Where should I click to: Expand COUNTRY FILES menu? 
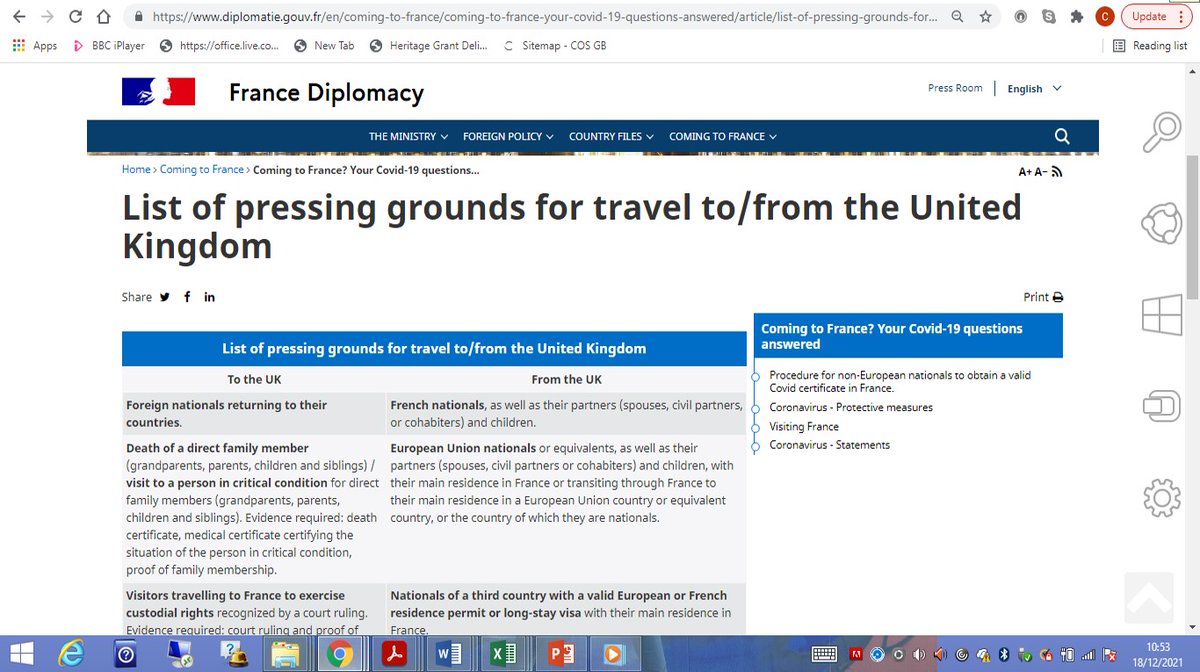point(611,136)
